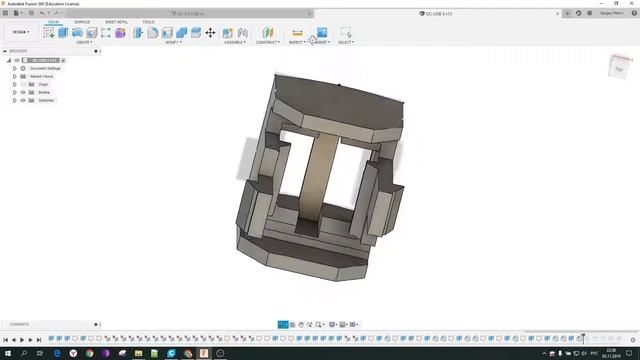
Task: Open a new design tab with plus
Action: pyautogui.click(x=567, y=13)
